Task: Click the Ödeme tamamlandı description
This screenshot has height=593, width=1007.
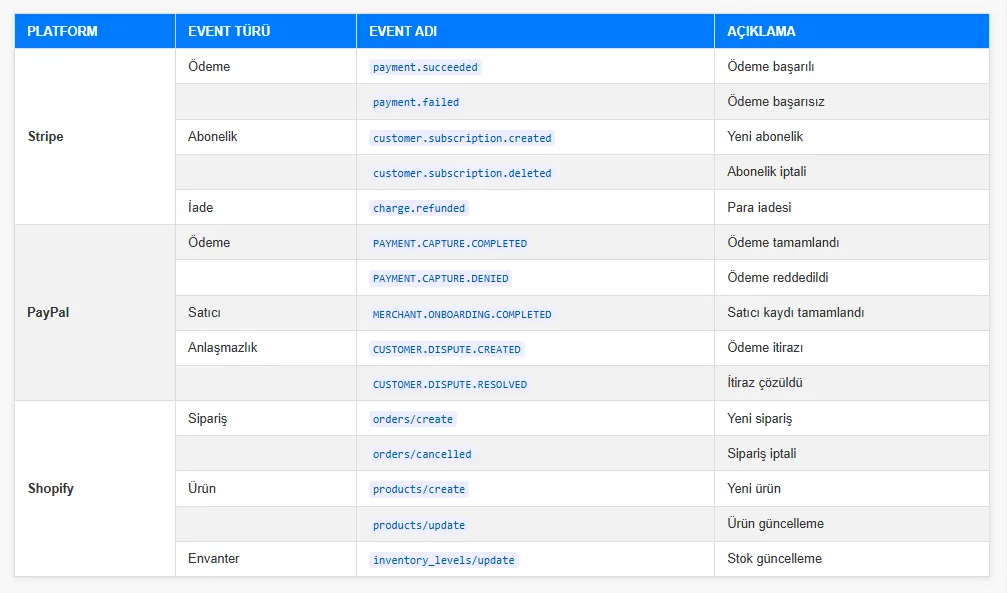Action: [x=783, y=242]
